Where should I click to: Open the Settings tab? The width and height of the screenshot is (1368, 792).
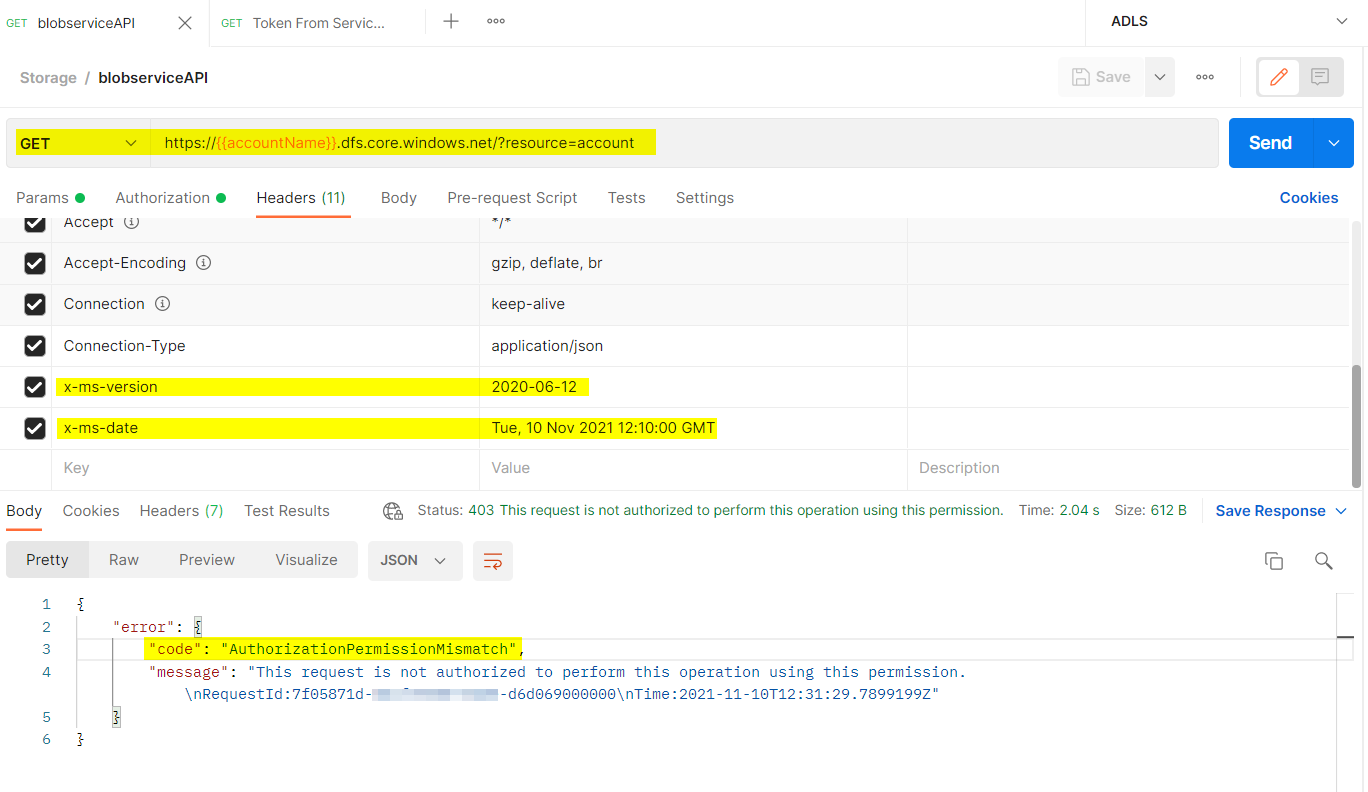click(705, 198)
